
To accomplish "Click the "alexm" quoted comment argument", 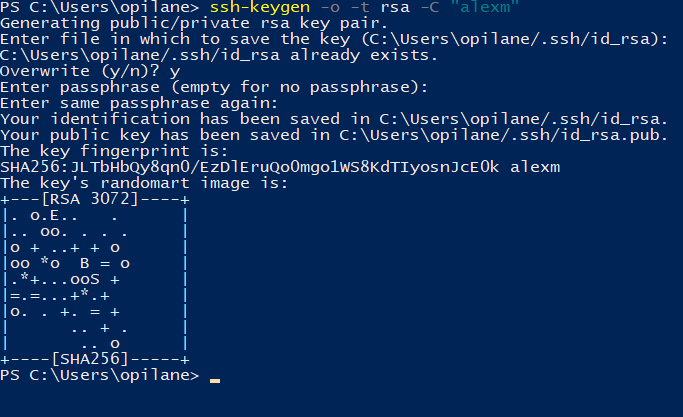I will pyautogui.click(x=485, y=7).
